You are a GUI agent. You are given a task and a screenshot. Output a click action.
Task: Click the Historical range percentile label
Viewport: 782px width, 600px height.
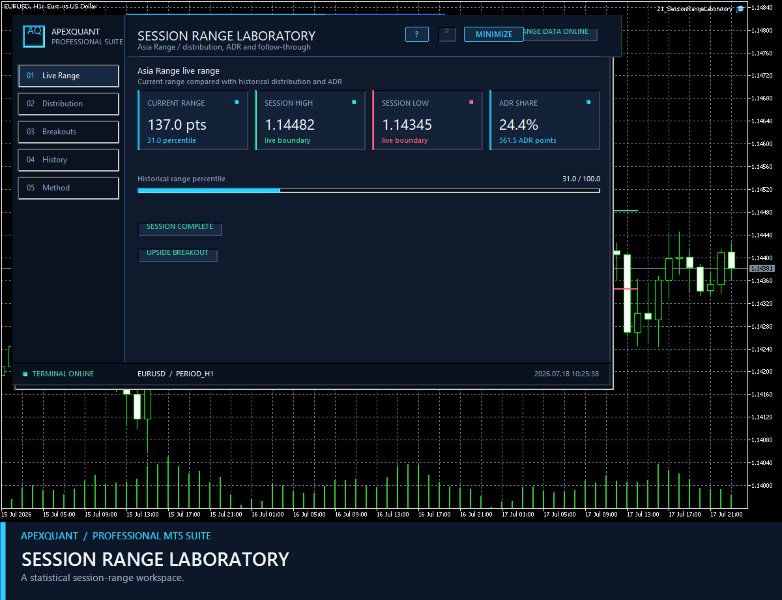[181, 179]
